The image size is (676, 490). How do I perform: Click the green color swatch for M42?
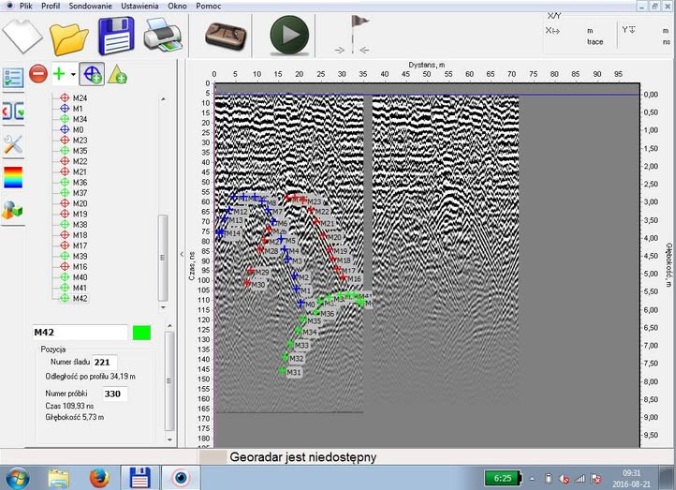(x=142, y=333)
